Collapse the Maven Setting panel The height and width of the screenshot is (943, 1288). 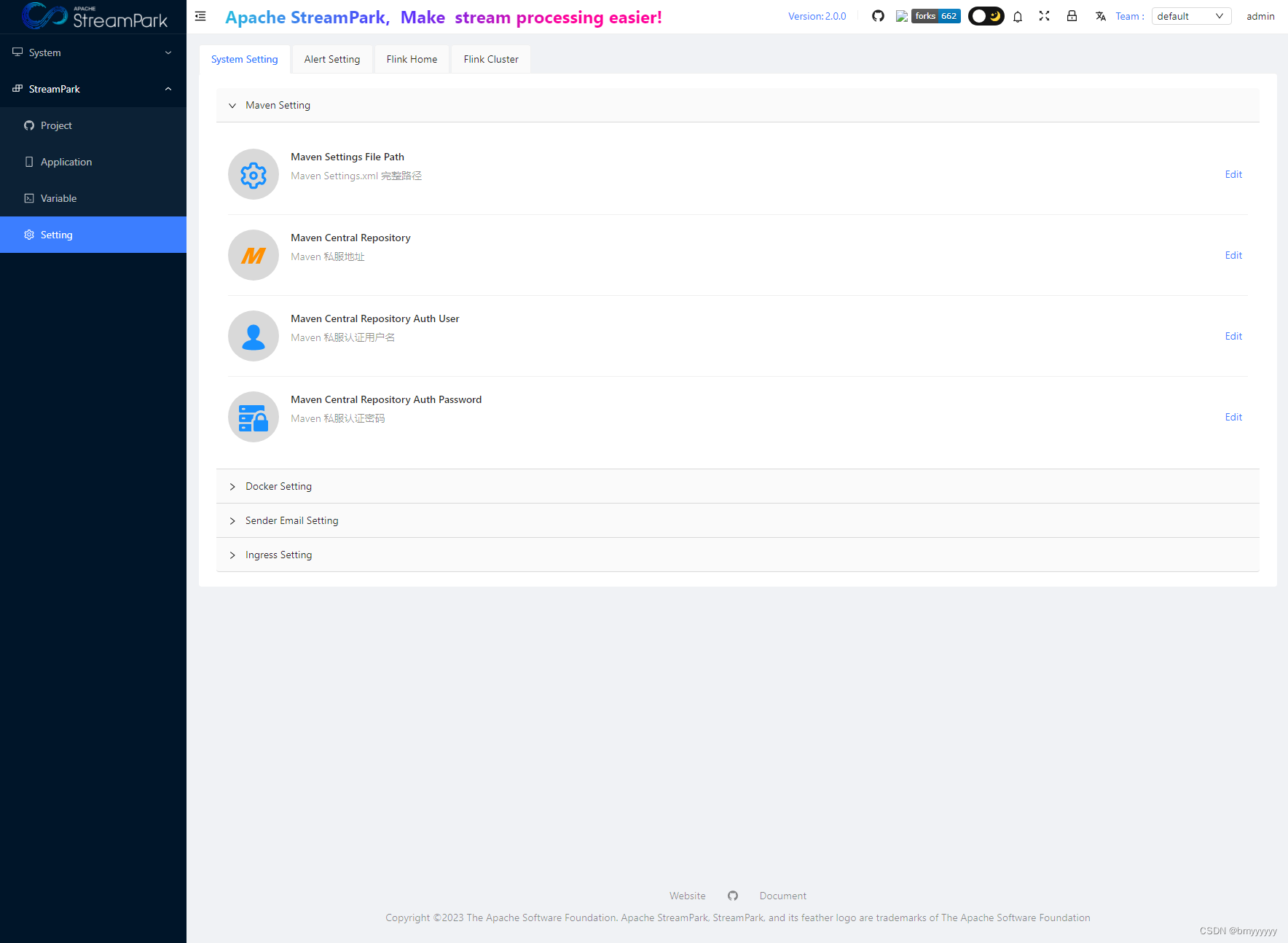coord(737,105)
